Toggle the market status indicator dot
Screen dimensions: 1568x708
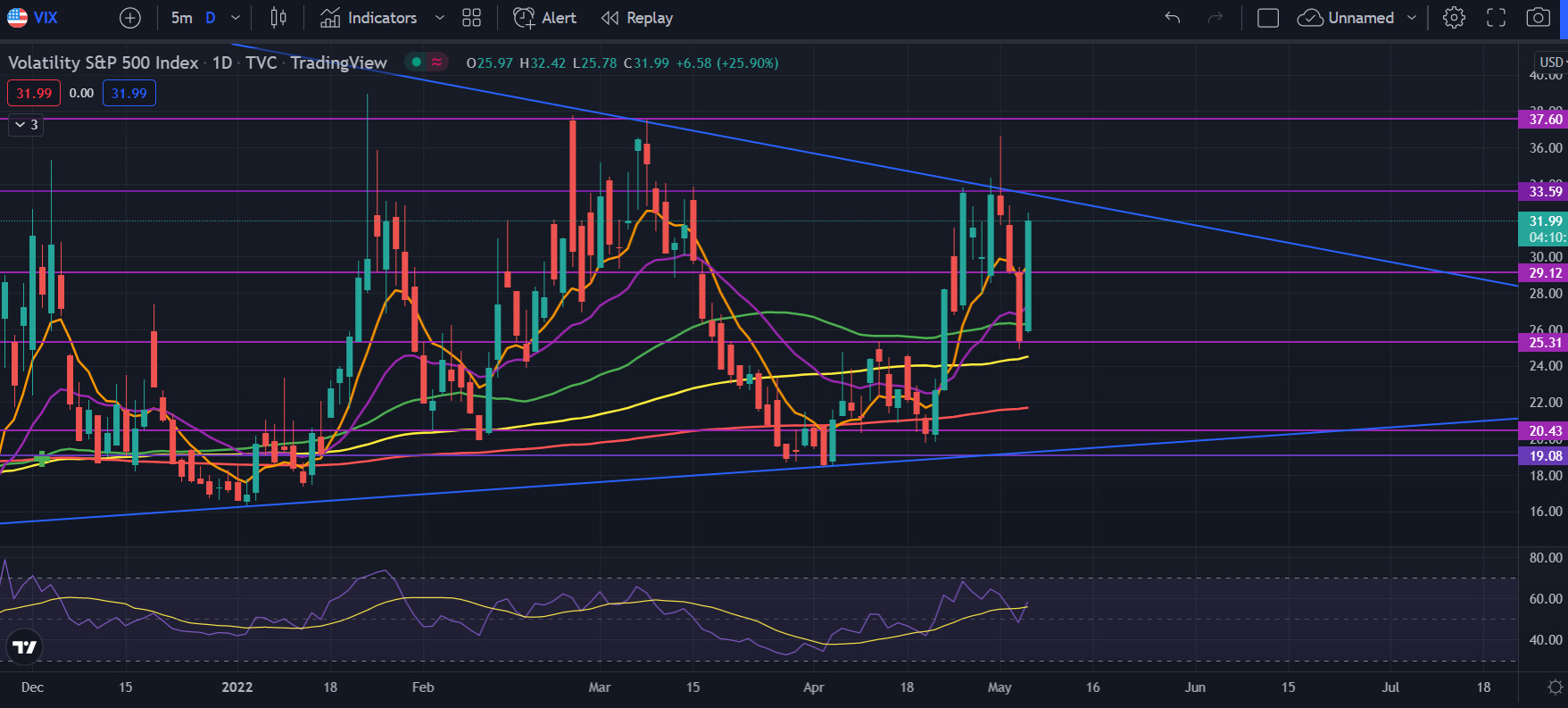(x=416, y=62)
